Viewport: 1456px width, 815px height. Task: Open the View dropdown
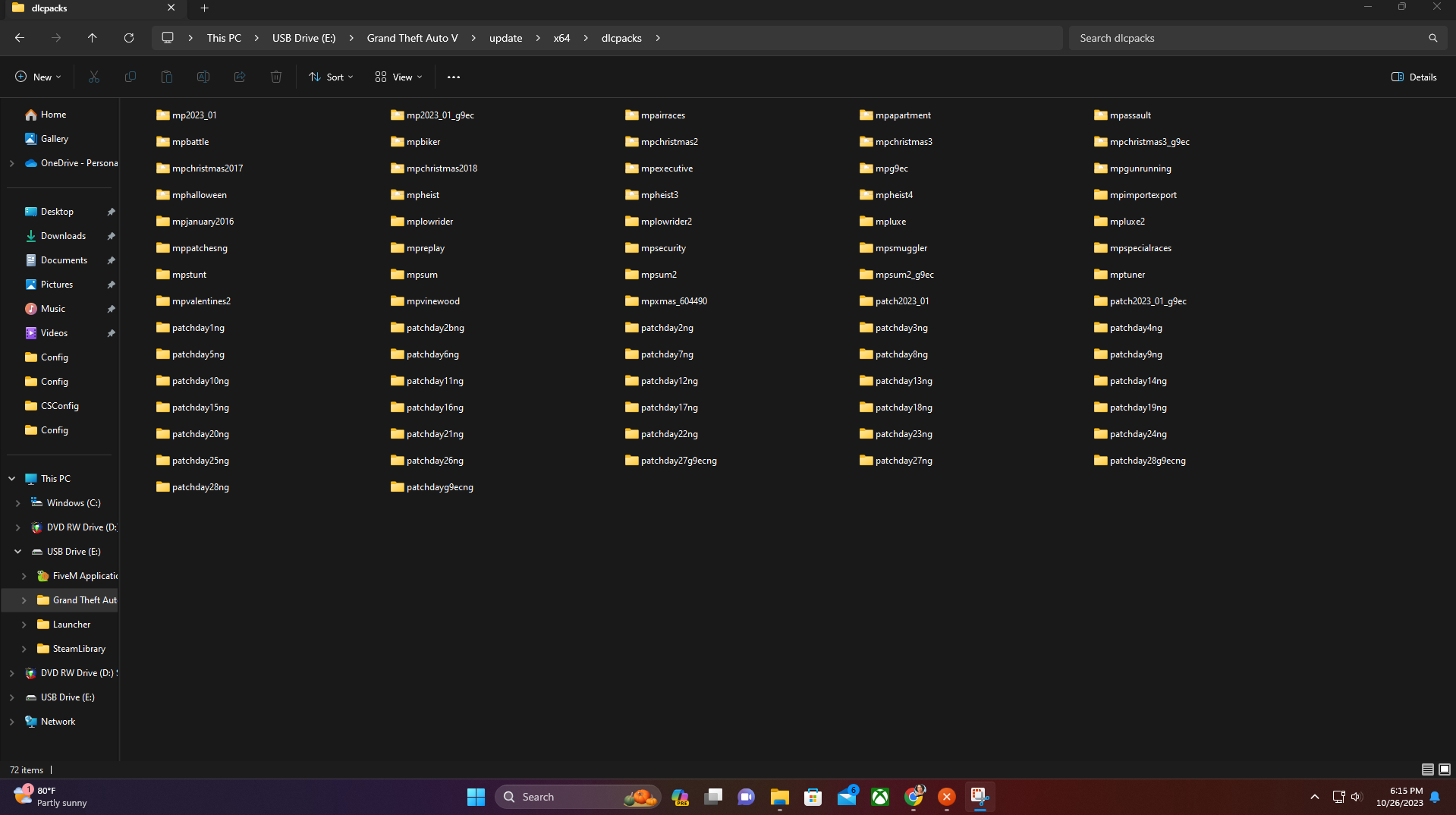[x=398, y=77]
